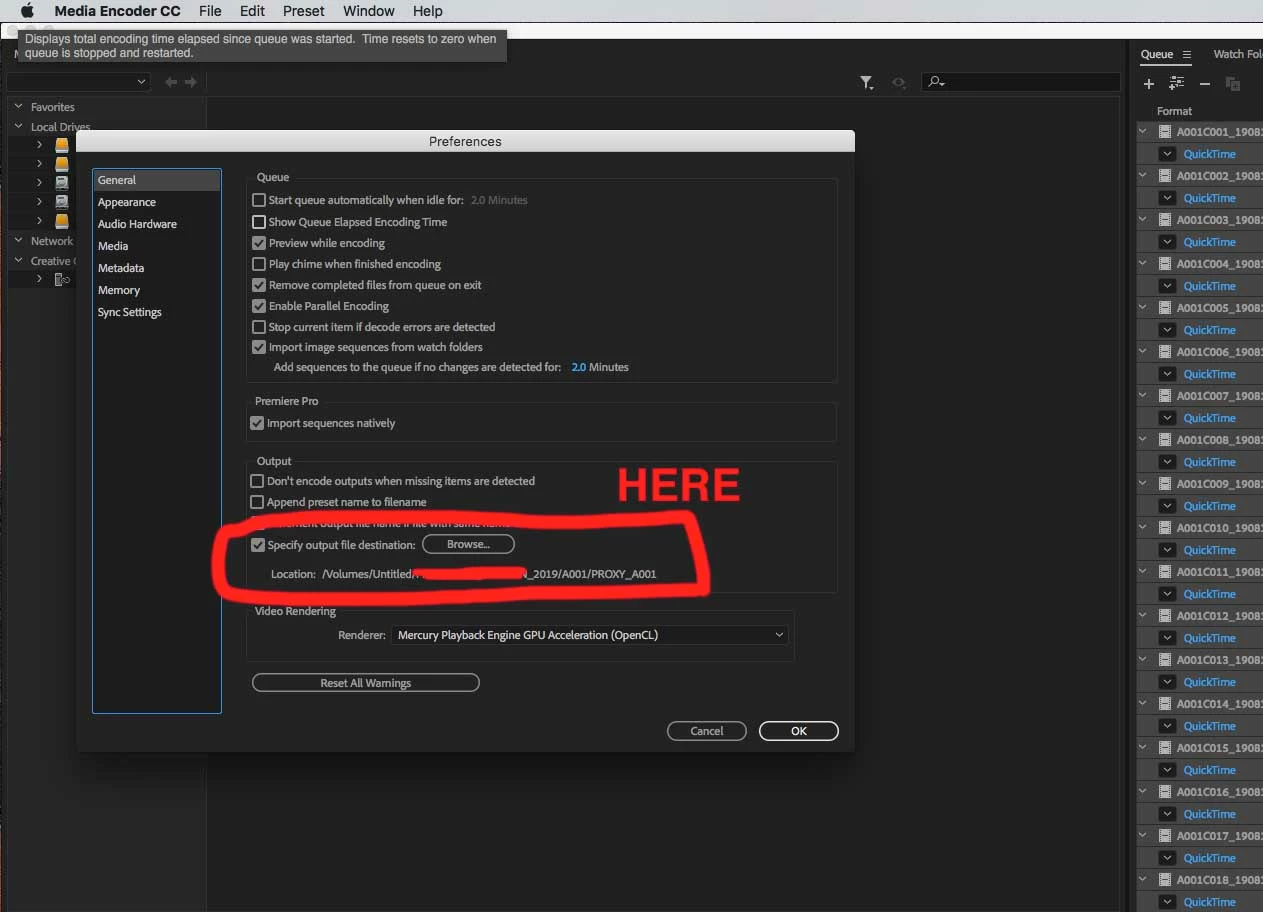Uncheck Enable Parallel Encoding

[x=259, y=306]
